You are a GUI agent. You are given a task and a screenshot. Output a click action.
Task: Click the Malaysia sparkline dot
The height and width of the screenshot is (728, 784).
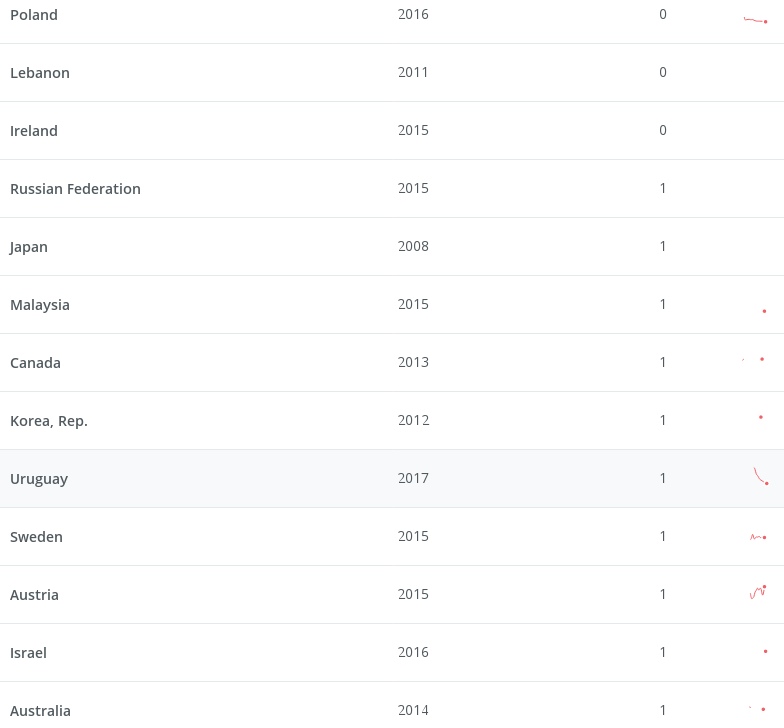764,311
